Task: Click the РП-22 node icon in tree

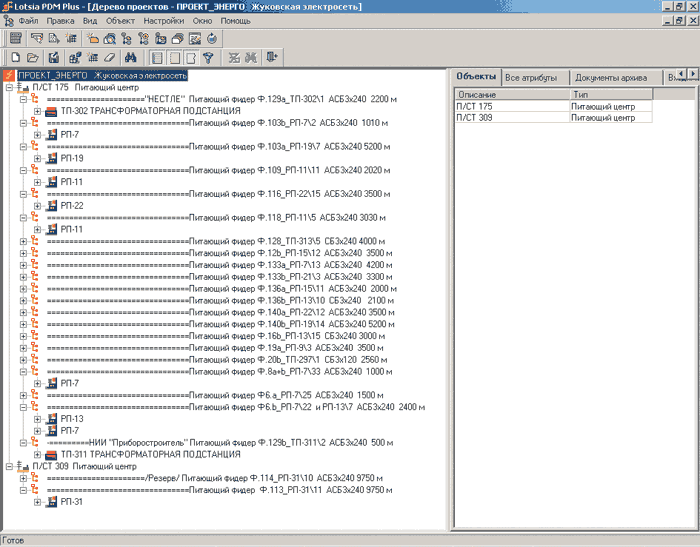Action: 53,206
